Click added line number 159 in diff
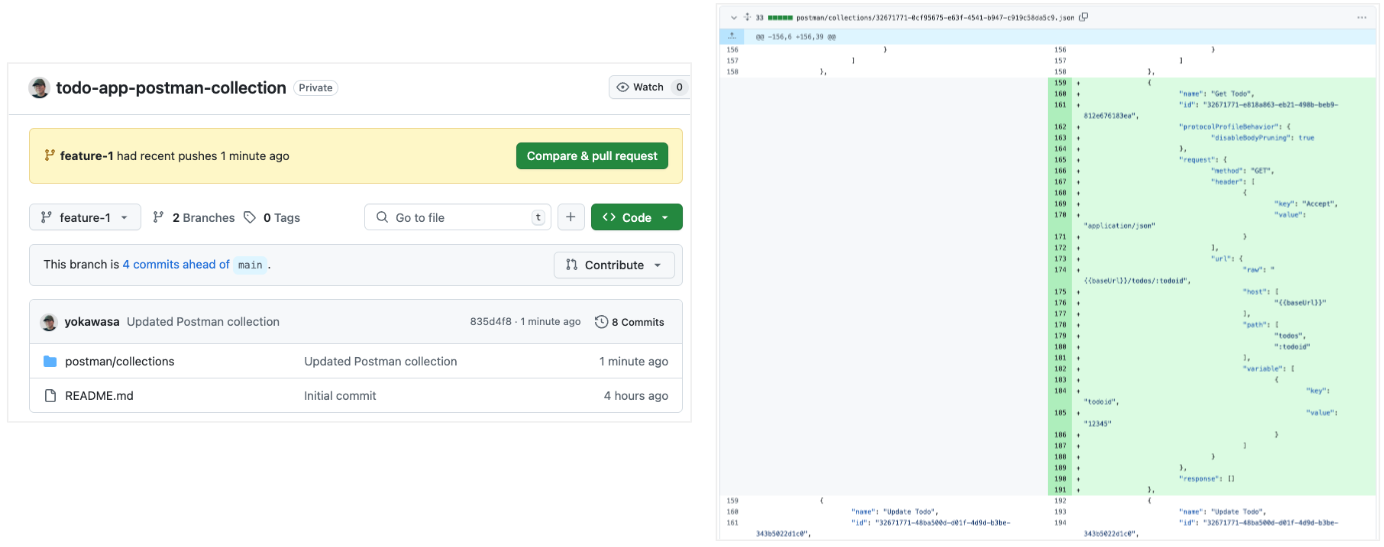This screenshot has width=1384, height=547. click(x=1061, y=83)
